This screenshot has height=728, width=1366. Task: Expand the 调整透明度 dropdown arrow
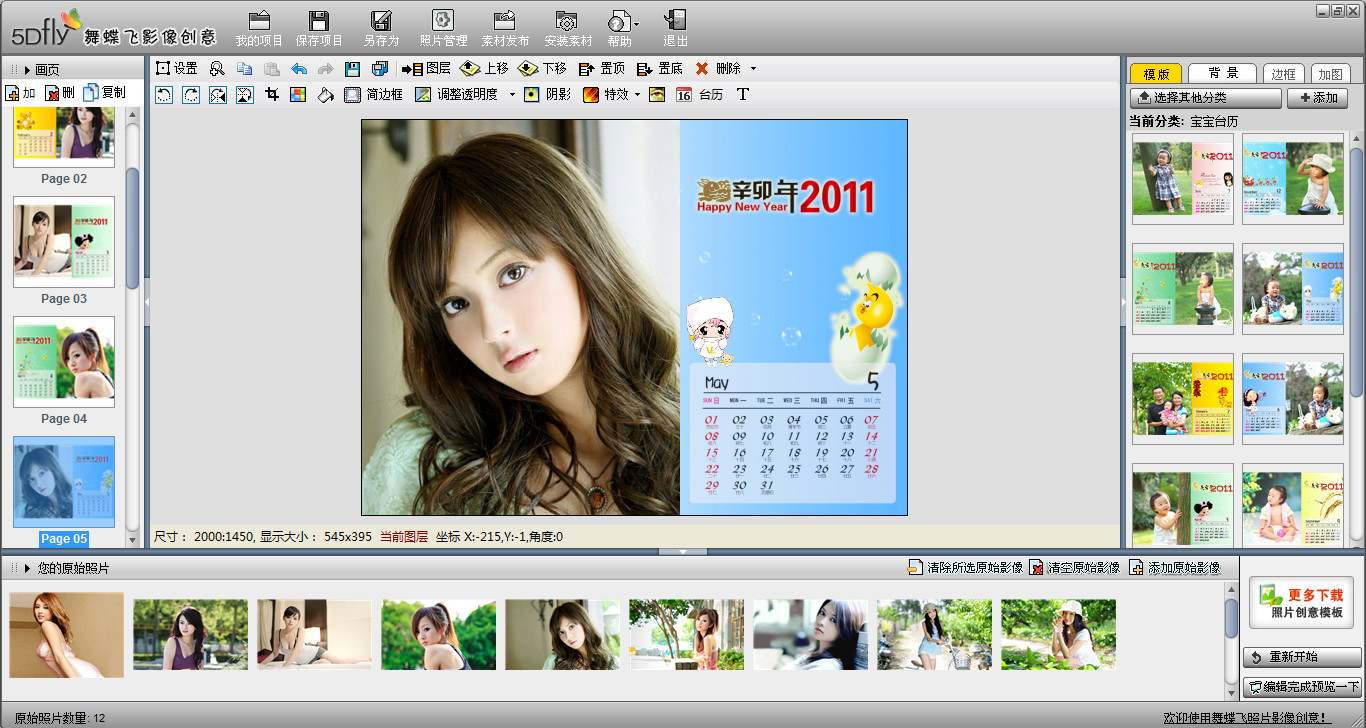512,95
